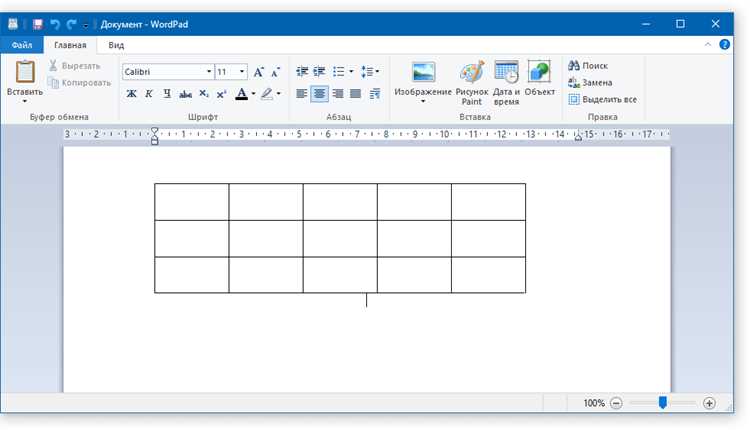The image size is (750, 430).
Task: Open Customize Quick Access Toolbar dropdown
Action: (86, 25)
